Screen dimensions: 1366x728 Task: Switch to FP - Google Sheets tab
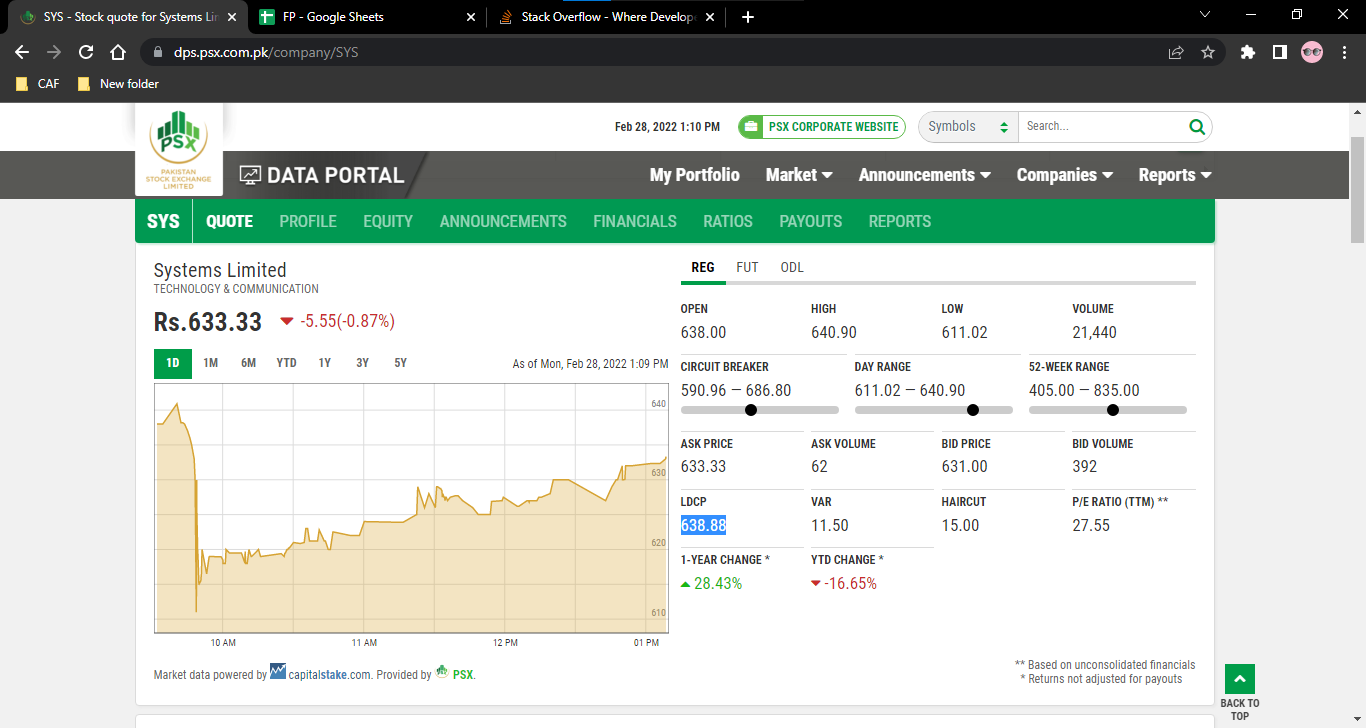(366, 17)
